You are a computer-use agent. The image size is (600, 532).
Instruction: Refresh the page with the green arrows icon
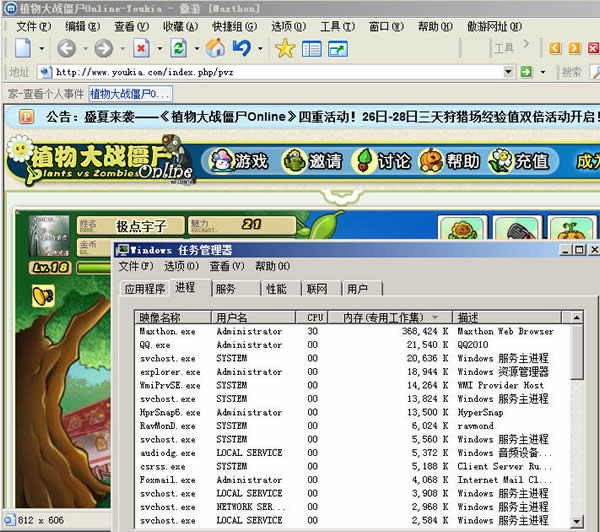tap(178, 48)
